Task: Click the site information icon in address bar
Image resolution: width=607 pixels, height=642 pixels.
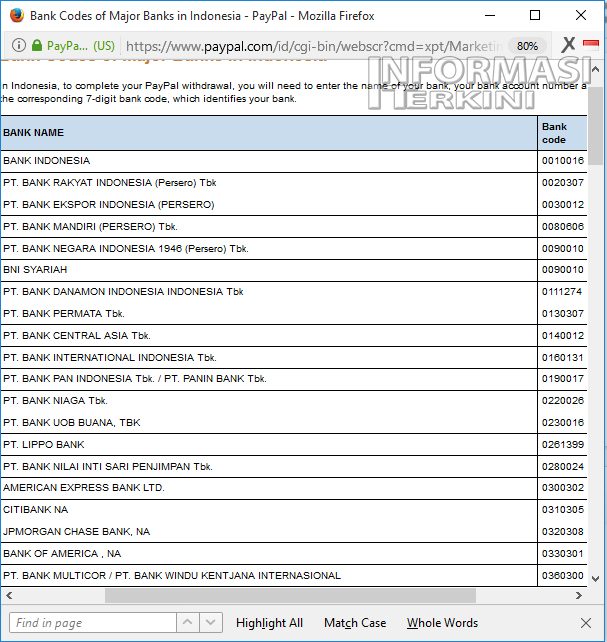Action: [18, 45]
